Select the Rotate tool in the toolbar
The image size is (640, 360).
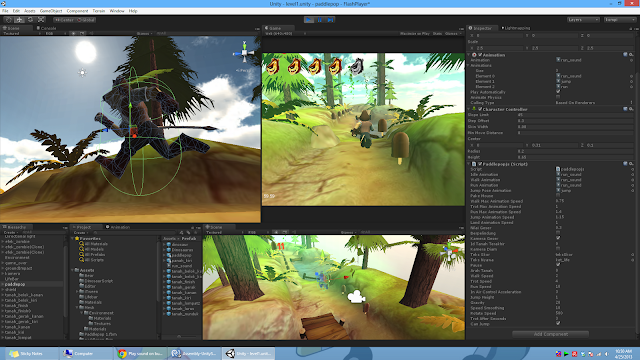pos(30,20)
